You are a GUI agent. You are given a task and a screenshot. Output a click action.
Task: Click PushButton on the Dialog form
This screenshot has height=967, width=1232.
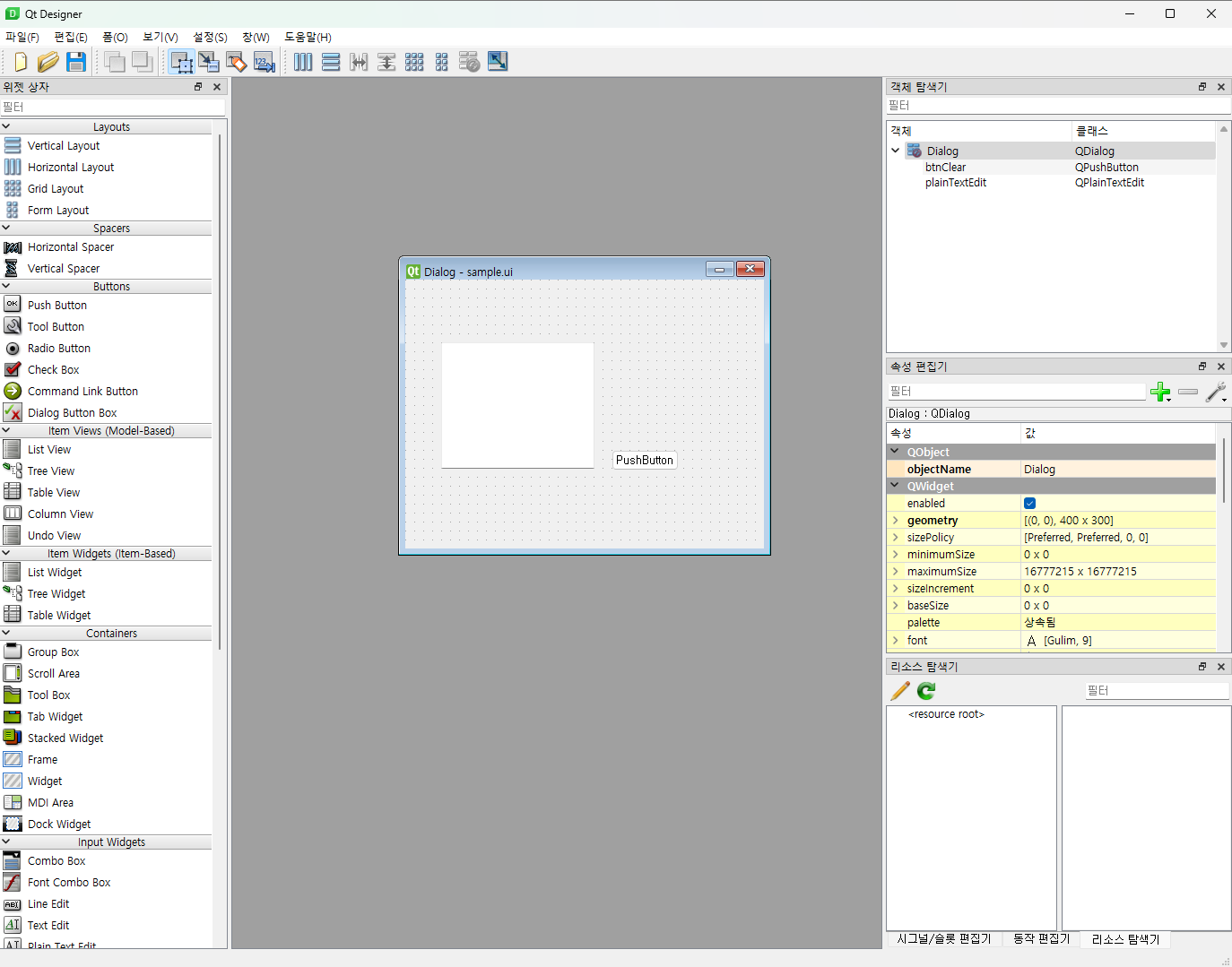(644, 460)
